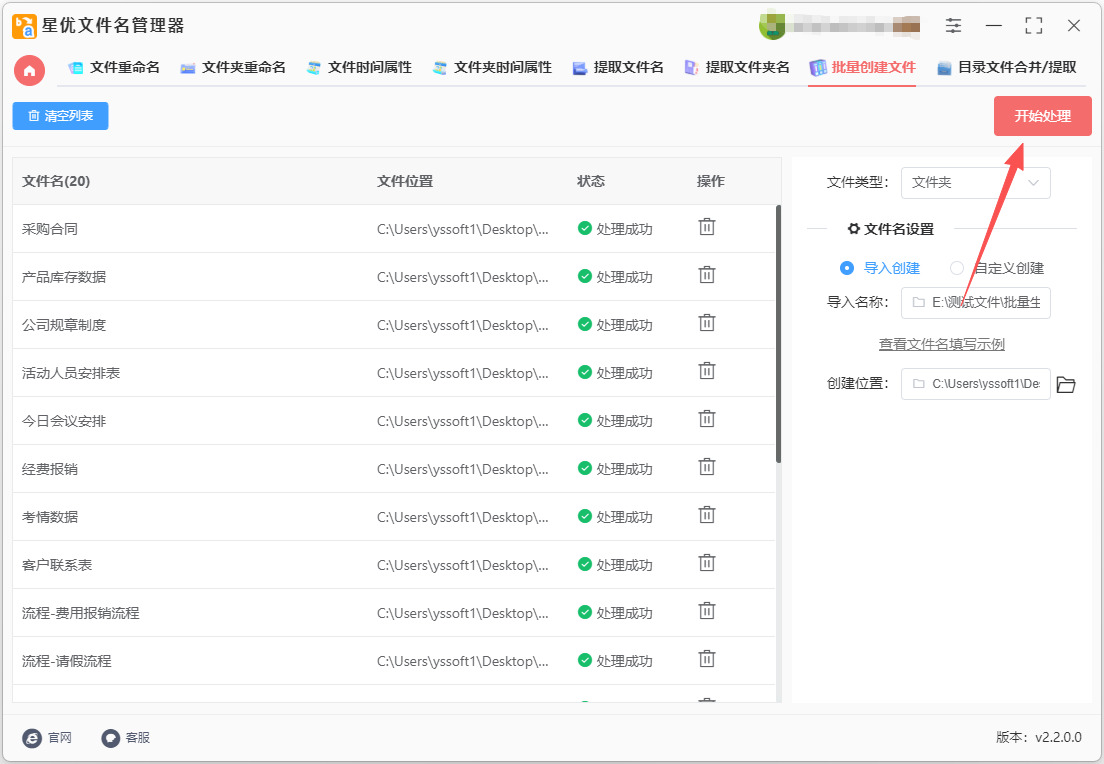Viewport: 1104px width, 764px height.
Task: Select the 产品库存数据 file name
Action: tap(64, 277)
